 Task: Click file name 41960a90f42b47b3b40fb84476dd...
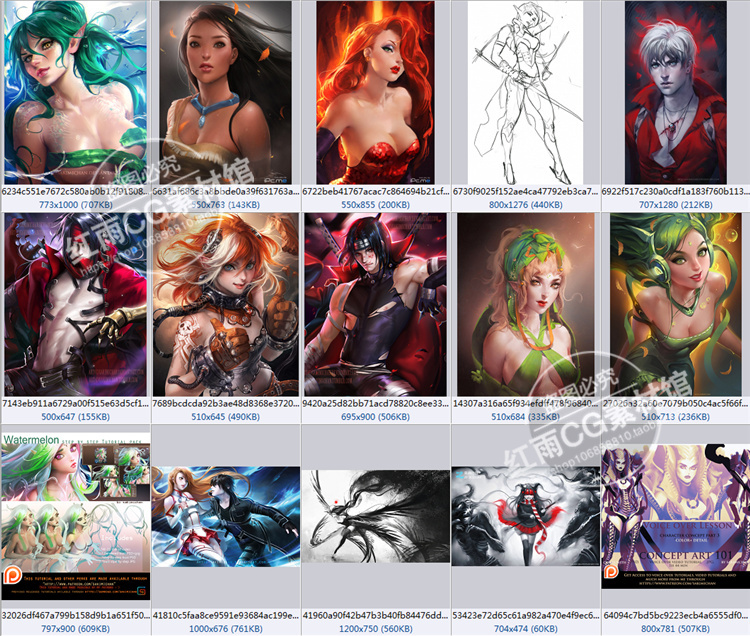pos(375,615)
